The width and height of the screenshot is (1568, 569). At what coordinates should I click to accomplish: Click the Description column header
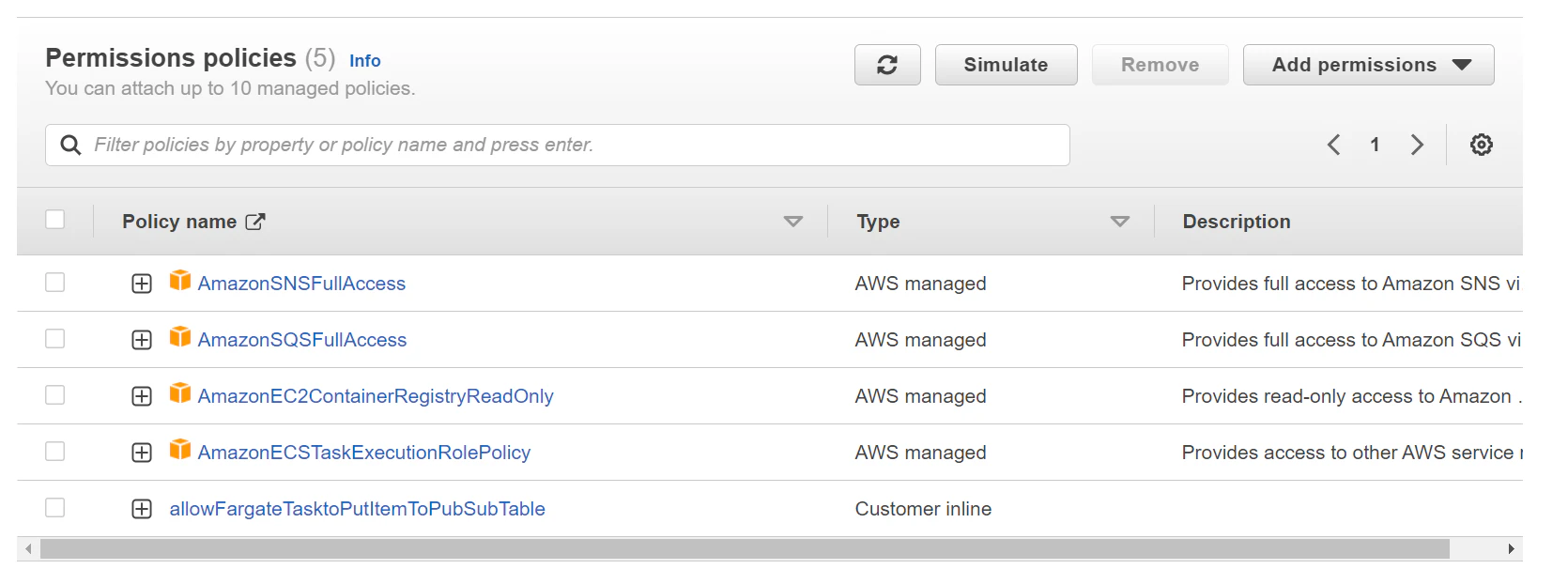click(x=1237, y=222)
